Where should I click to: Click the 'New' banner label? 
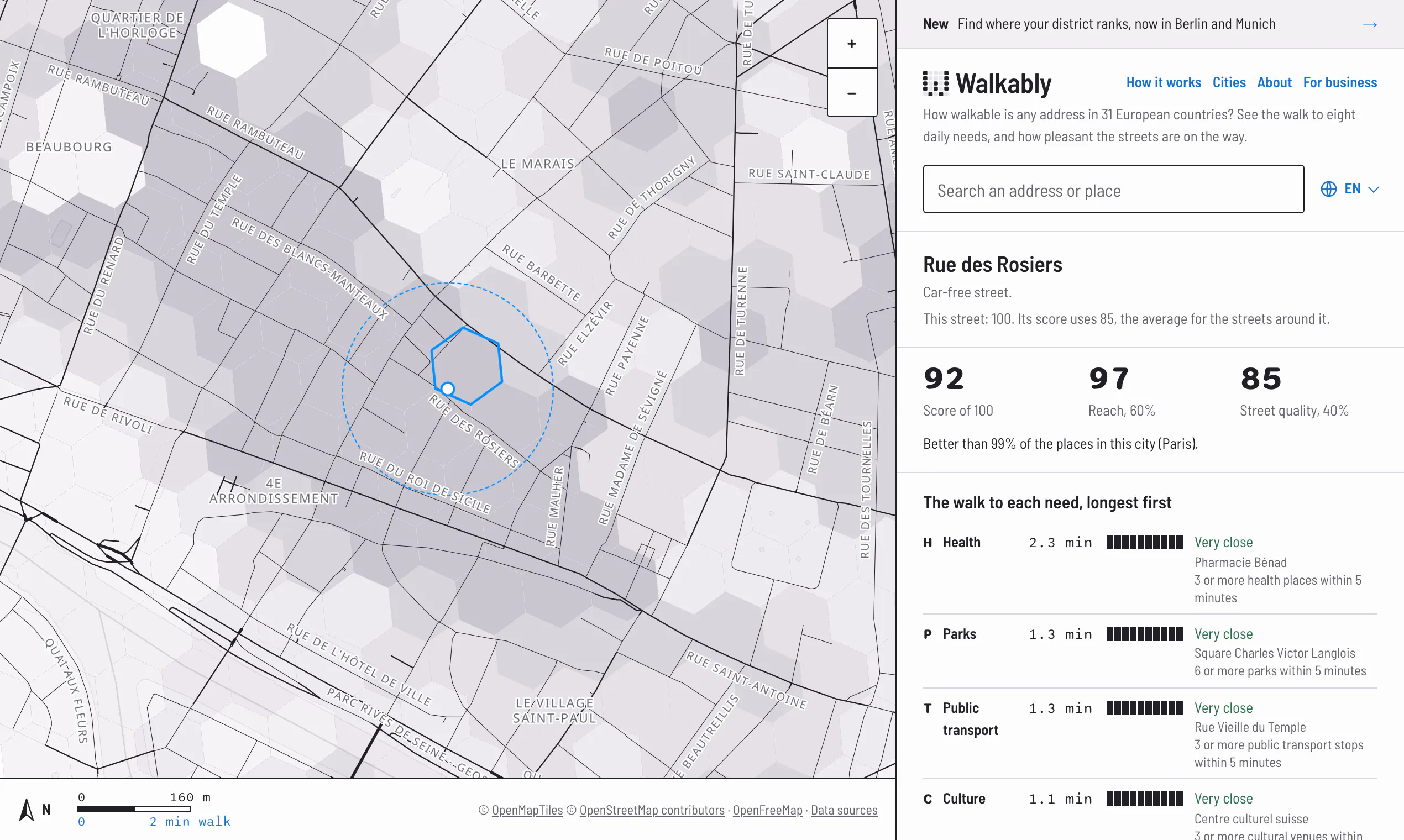coord(935,24)
